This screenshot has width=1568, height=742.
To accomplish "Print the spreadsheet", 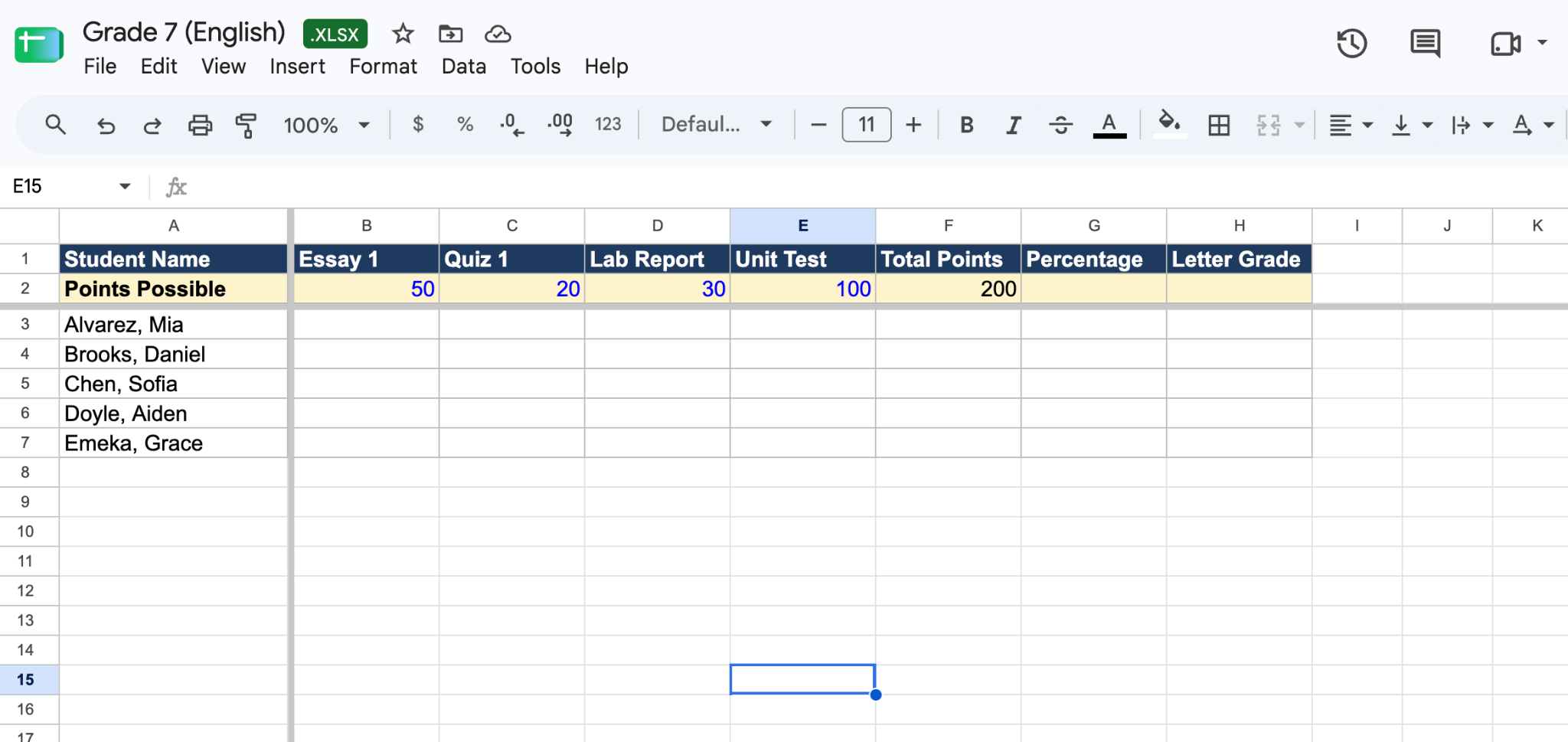I will [200, 124].
